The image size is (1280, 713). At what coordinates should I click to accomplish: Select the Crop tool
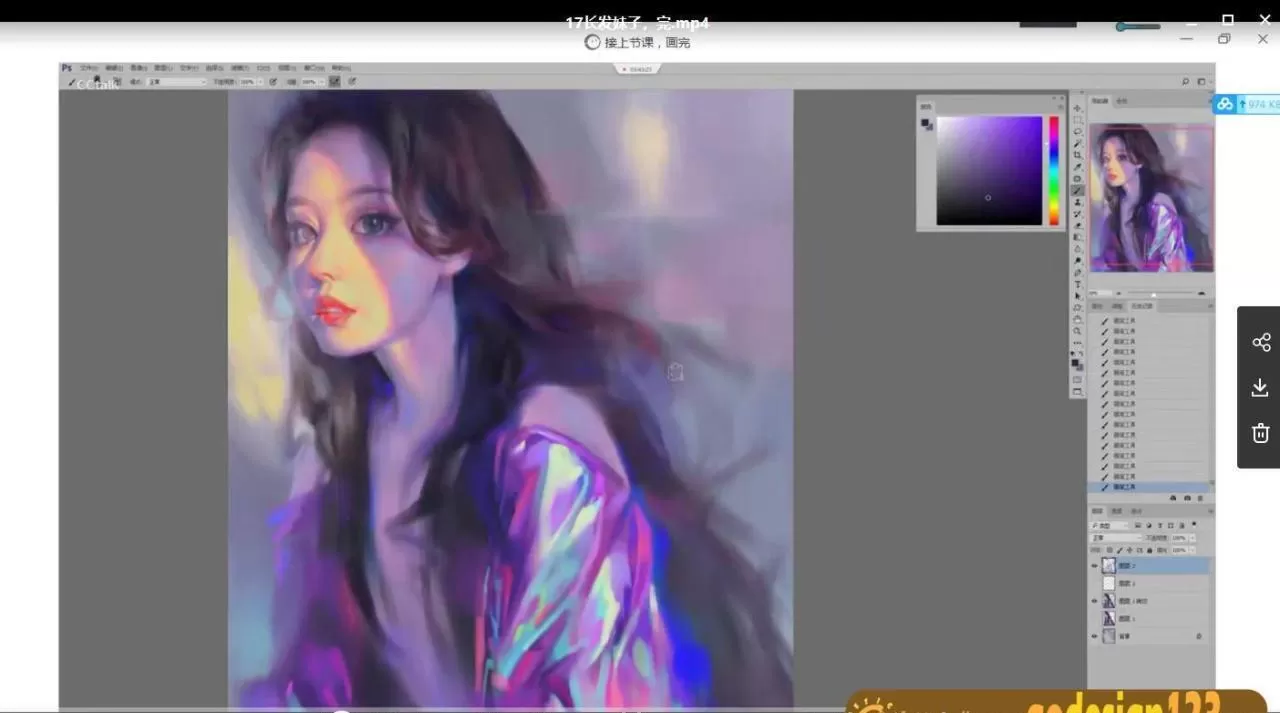1077,155
